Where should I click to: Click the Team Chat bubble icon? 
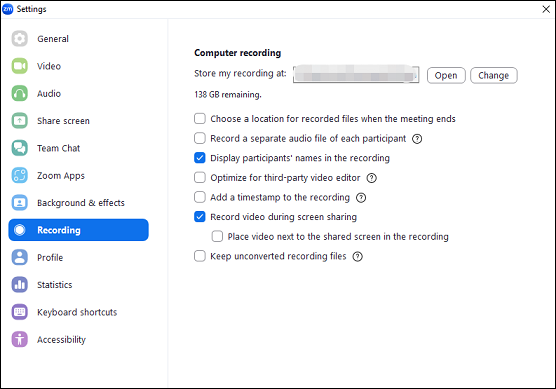pos(20,148)
